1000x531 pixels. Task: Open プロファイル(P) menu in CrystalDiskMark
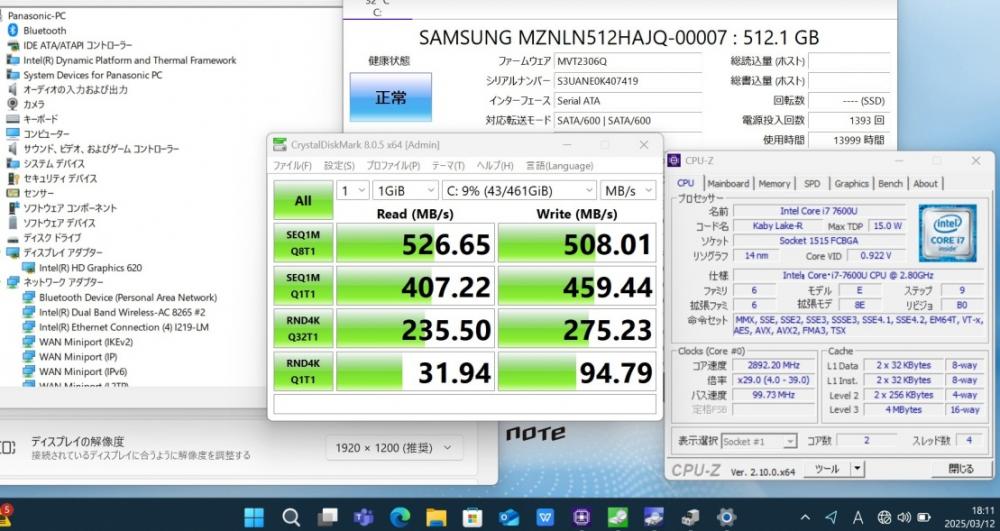[x=393, y=166]
